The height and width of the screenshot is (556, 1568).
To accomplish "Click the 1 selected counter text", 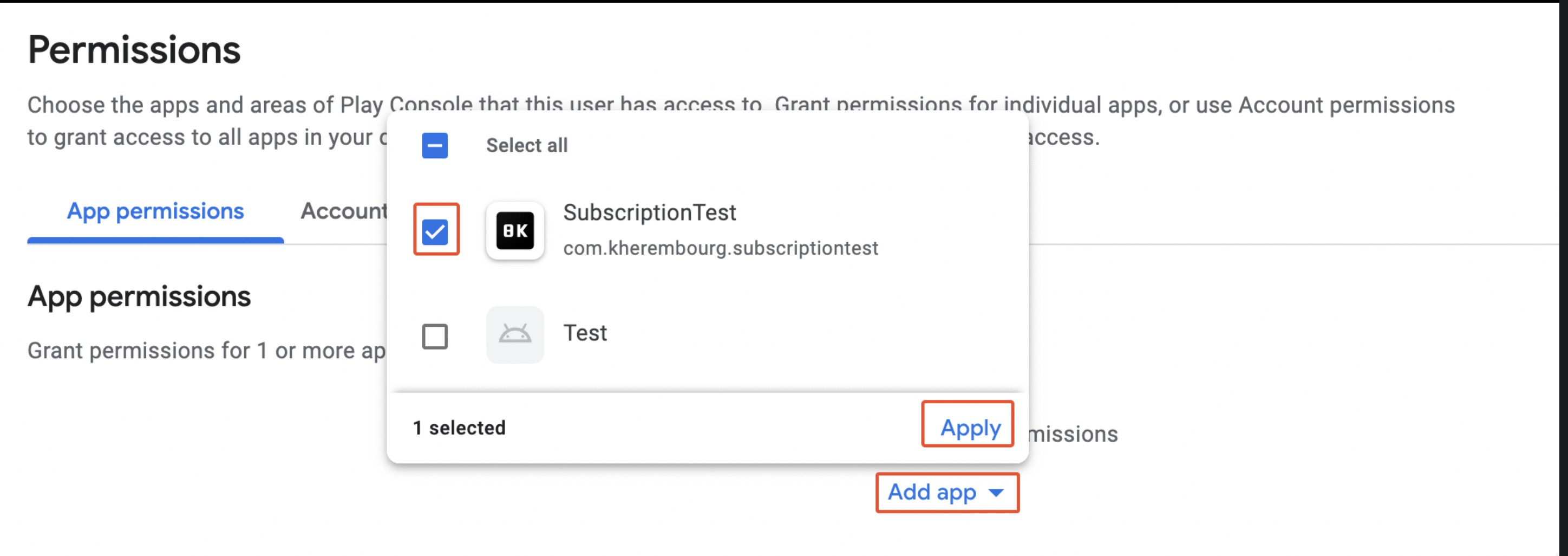I will click(x=459, y=428).
